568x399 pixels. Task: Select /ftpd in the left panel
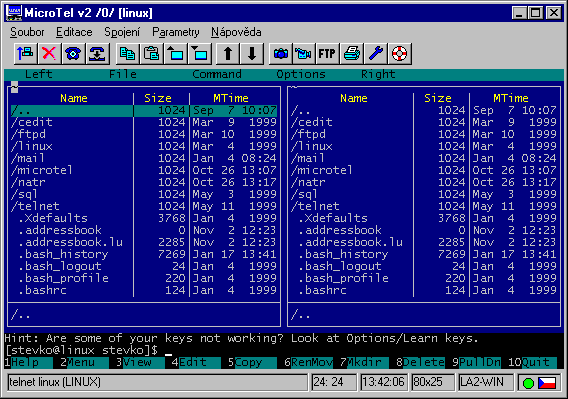[143, 134]
